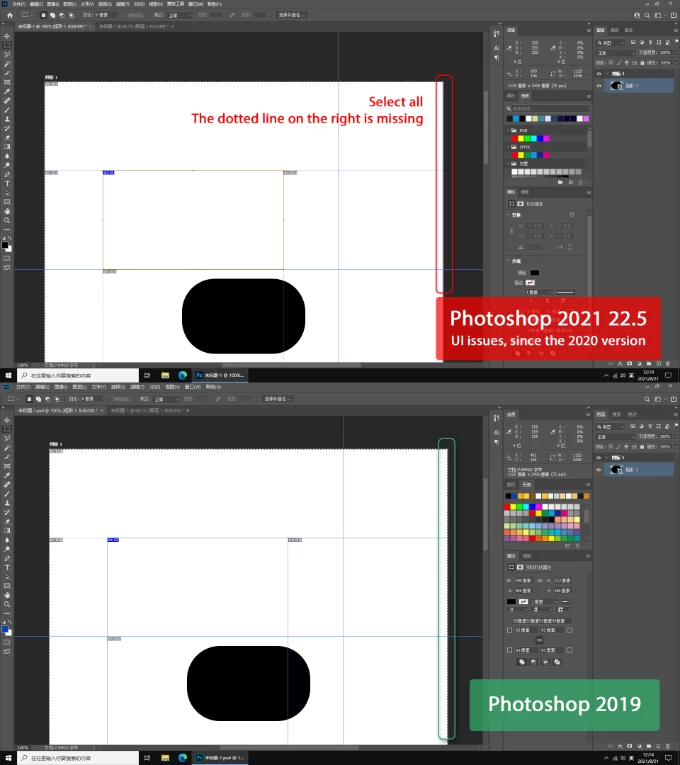Select the Eraser tool in upper Photoshop window

tap(7, 138)
